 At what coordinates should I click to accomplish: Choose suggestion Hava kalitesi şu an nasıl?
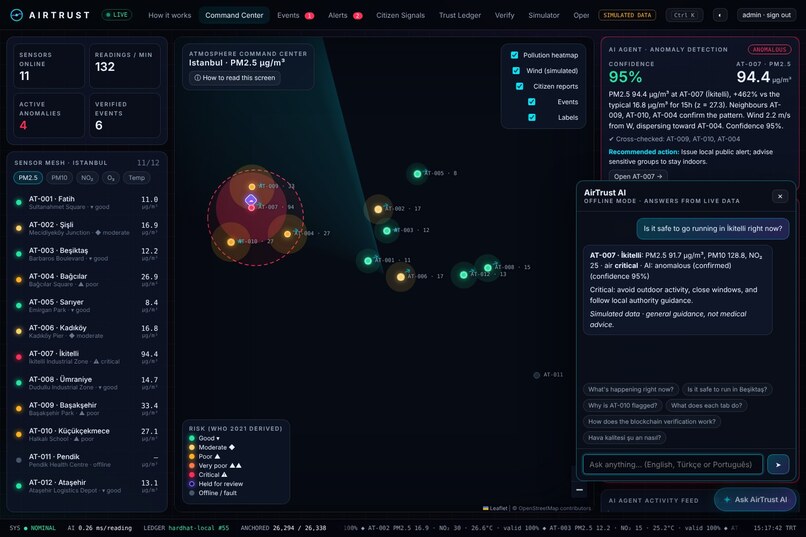(625, 438)
